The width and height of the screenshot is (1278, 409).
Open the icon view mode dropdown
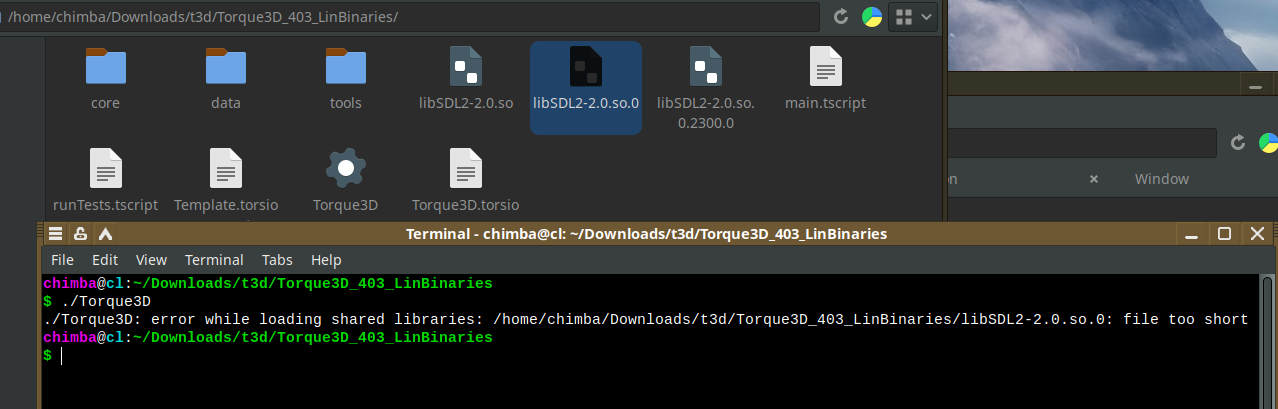pos(914,17)
